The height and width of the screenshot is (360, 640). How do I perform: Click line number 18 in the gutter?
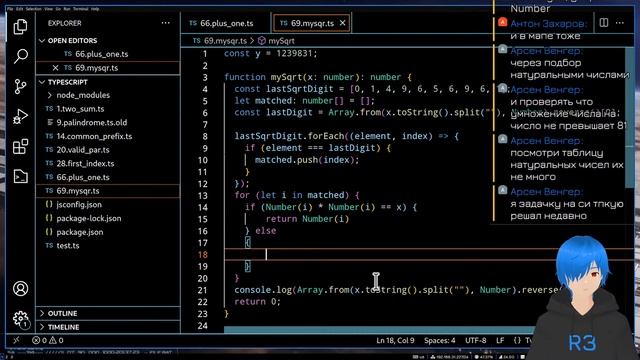click(202, 255)
